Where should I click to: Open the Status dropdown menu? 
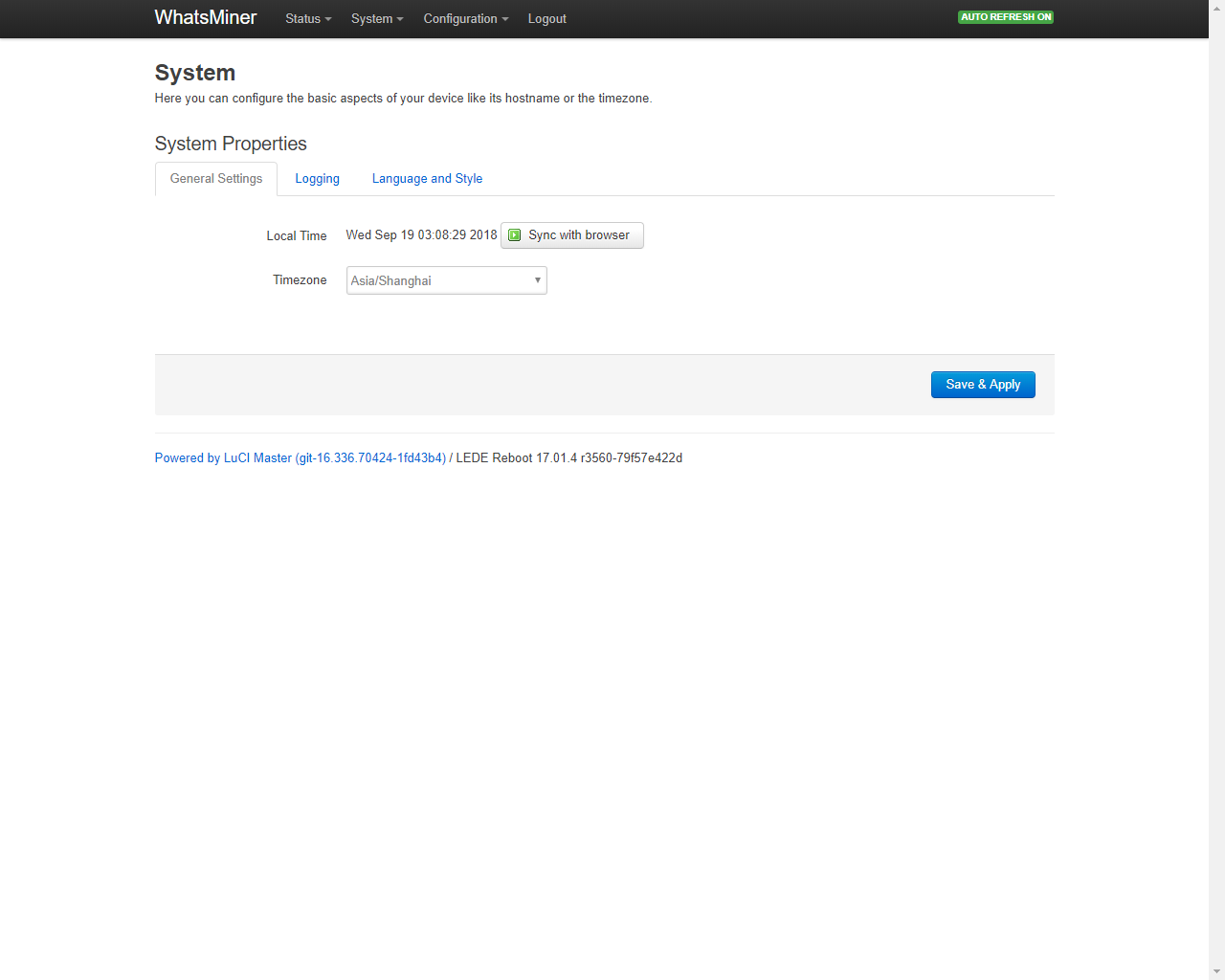coord(308,18)
